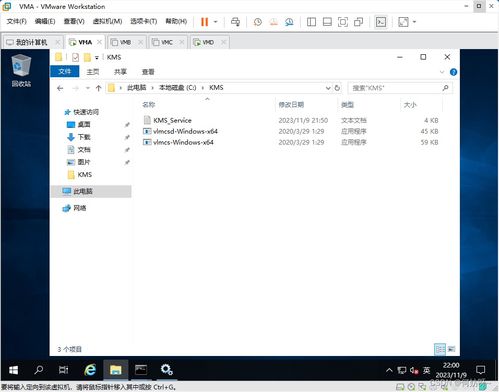Switch to details view icon in status bar
The height and width of the screenshot is (392, 499).
pyautogui.click(x=440, y=349)
